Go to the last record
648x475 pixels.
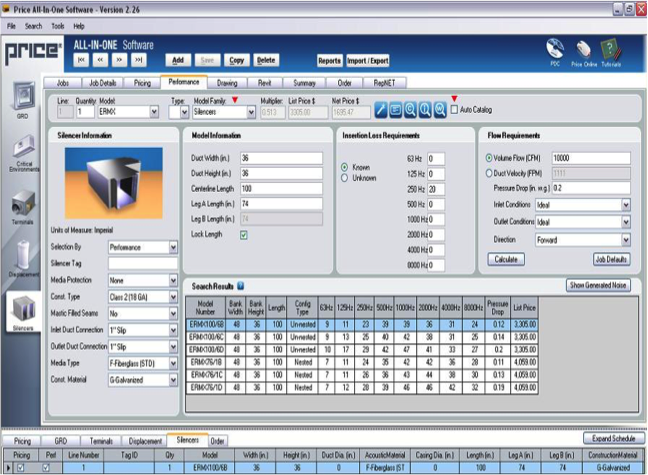(x=139, y=60)
